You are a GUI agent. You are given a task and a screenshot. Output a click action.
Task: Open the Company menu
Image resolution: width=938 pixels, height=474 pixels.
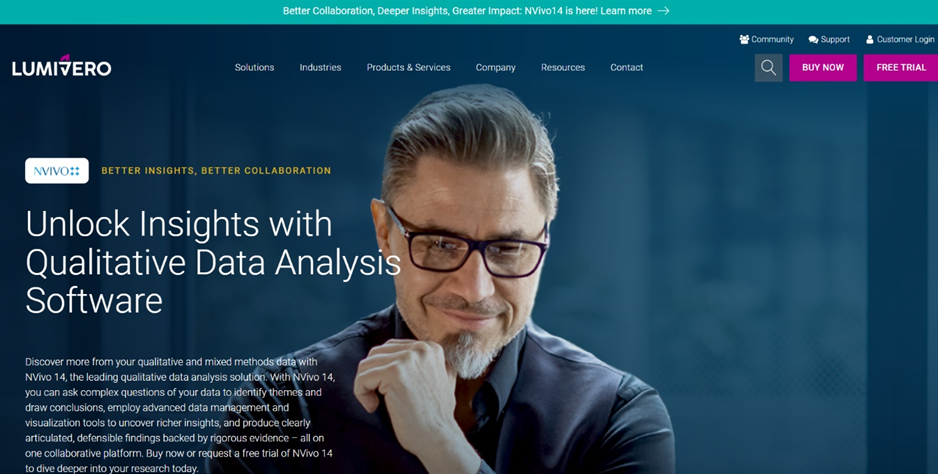click(495, 68)
